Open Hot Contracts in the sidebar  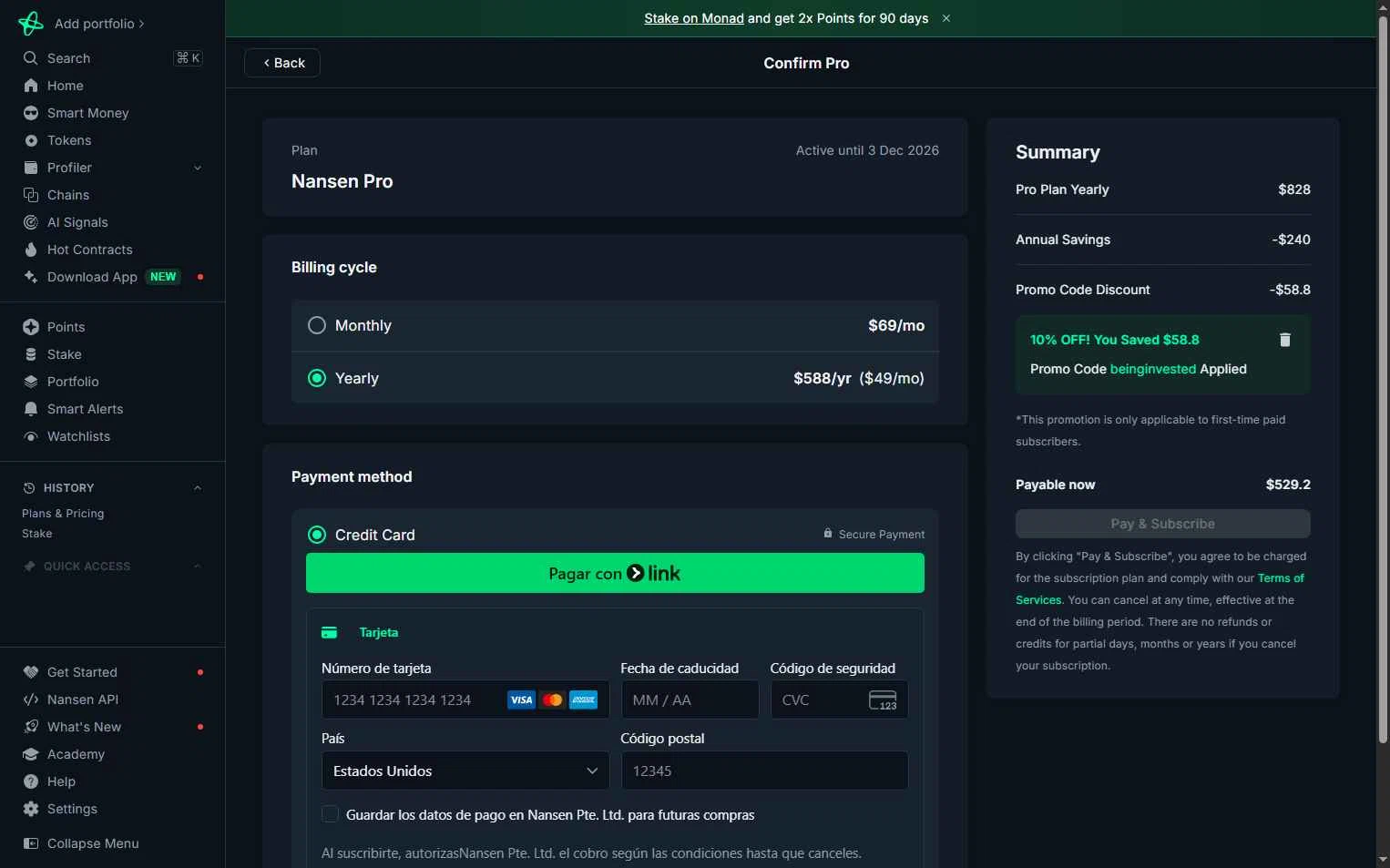[x=89, y=250]
